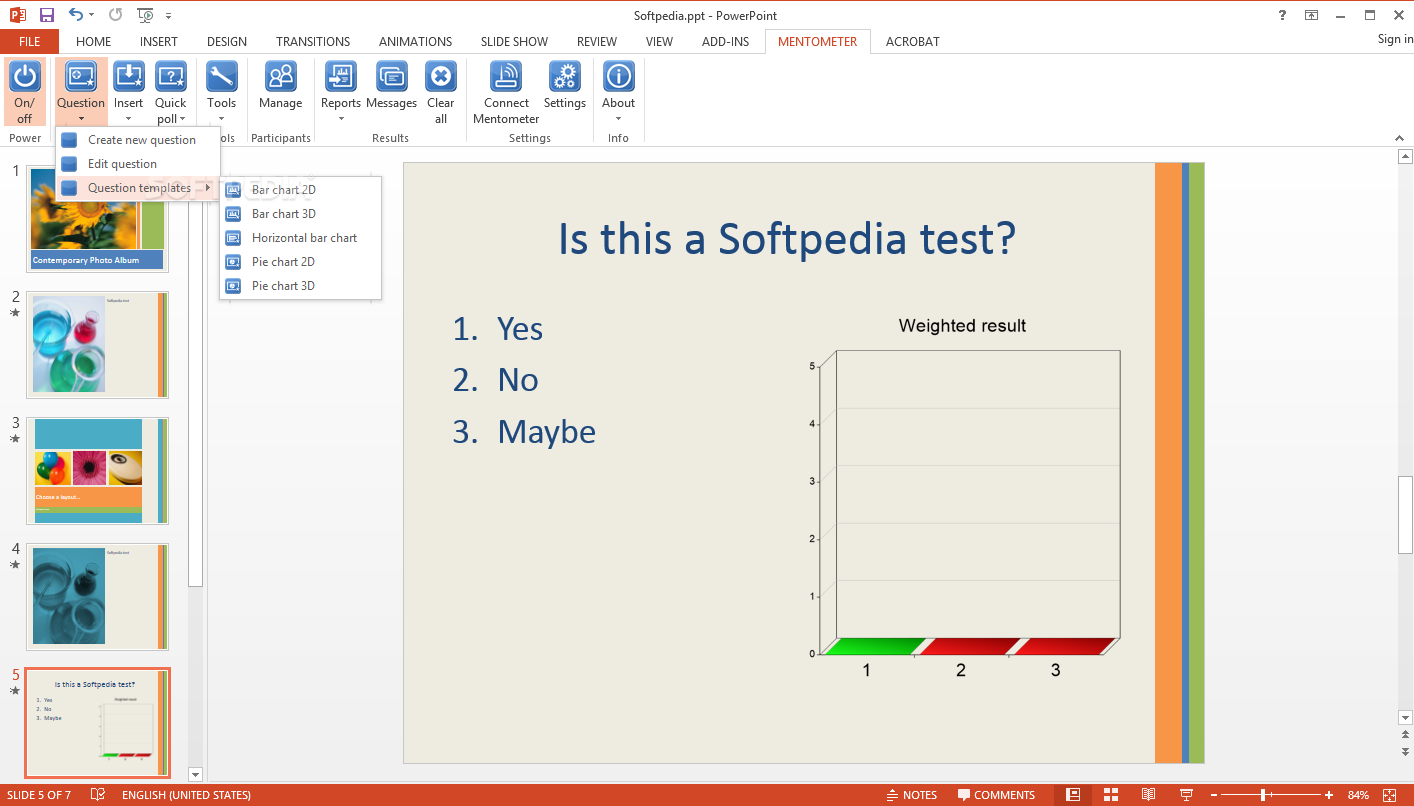
Task: Select Pie chart 2D template
Action: pos(301,262)
